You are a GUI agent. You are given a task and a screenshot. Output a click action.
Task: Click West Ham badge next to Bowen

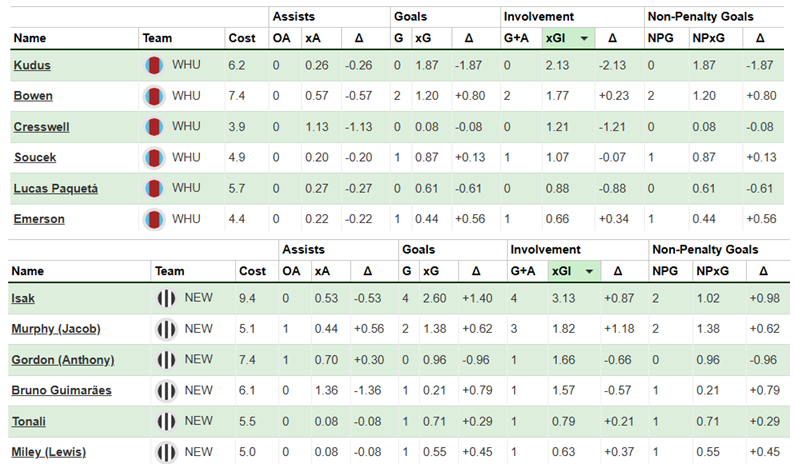[154, 96]
